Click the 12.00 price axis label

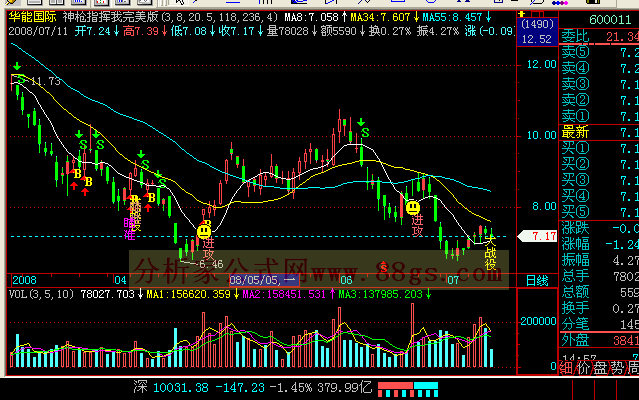coord(541,64)
